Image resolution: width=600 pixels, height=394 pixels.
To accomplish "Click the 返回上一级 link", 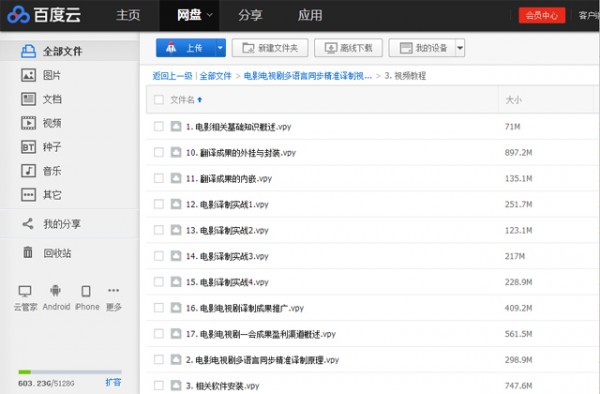I will (172, 76).
